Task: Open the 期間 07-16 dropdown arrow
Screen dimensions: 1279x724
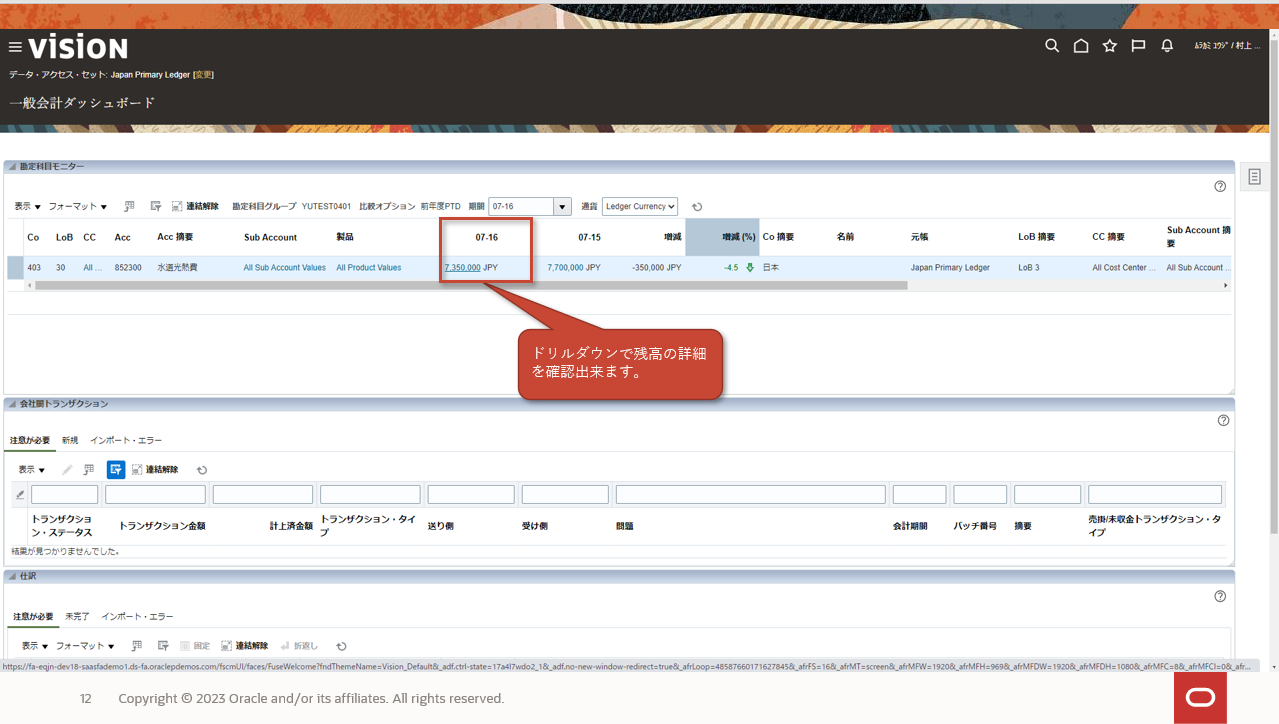Action: coord(562,207)
